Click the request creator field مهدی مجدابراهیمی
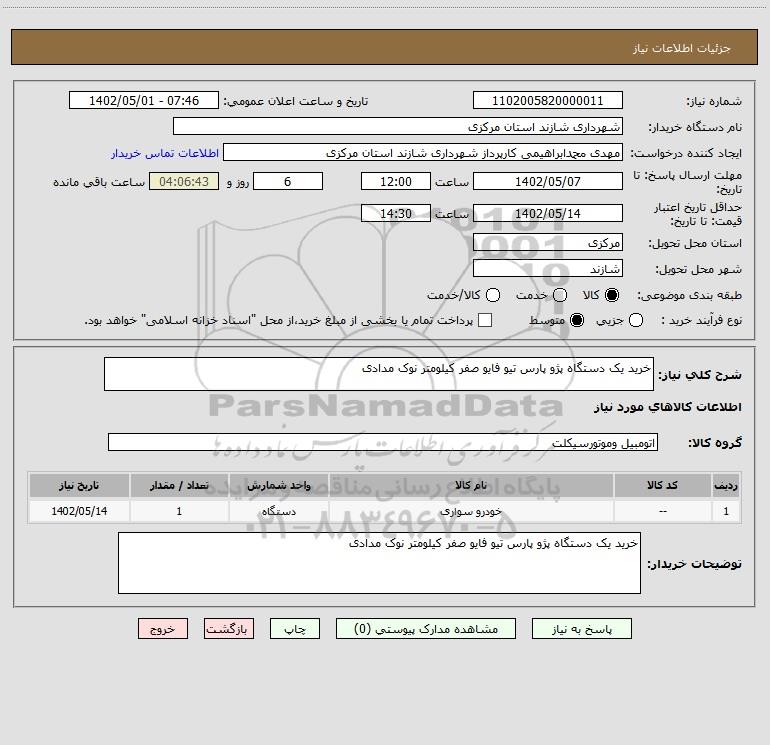The image size is (770, 745). click(423, 152)
